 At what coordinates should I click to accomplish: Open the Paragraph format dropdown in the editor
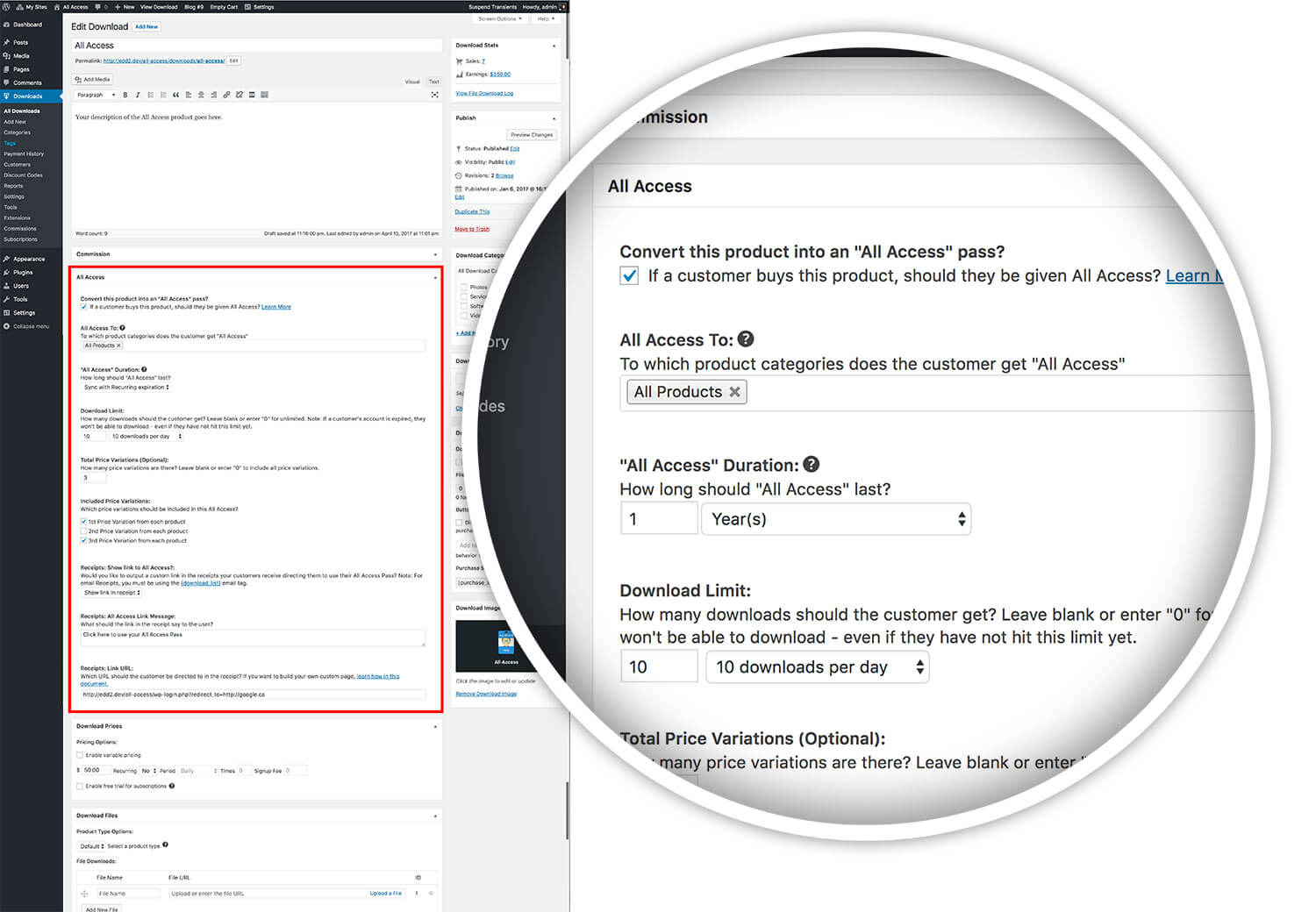point(96,95)
